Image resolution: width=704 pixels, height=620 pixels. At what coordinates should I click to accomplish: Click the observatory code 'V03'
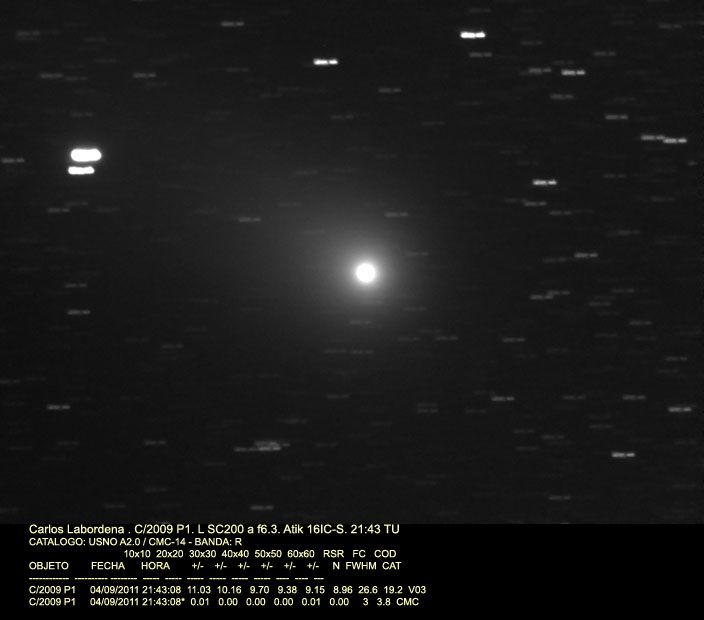pos(417,589)
